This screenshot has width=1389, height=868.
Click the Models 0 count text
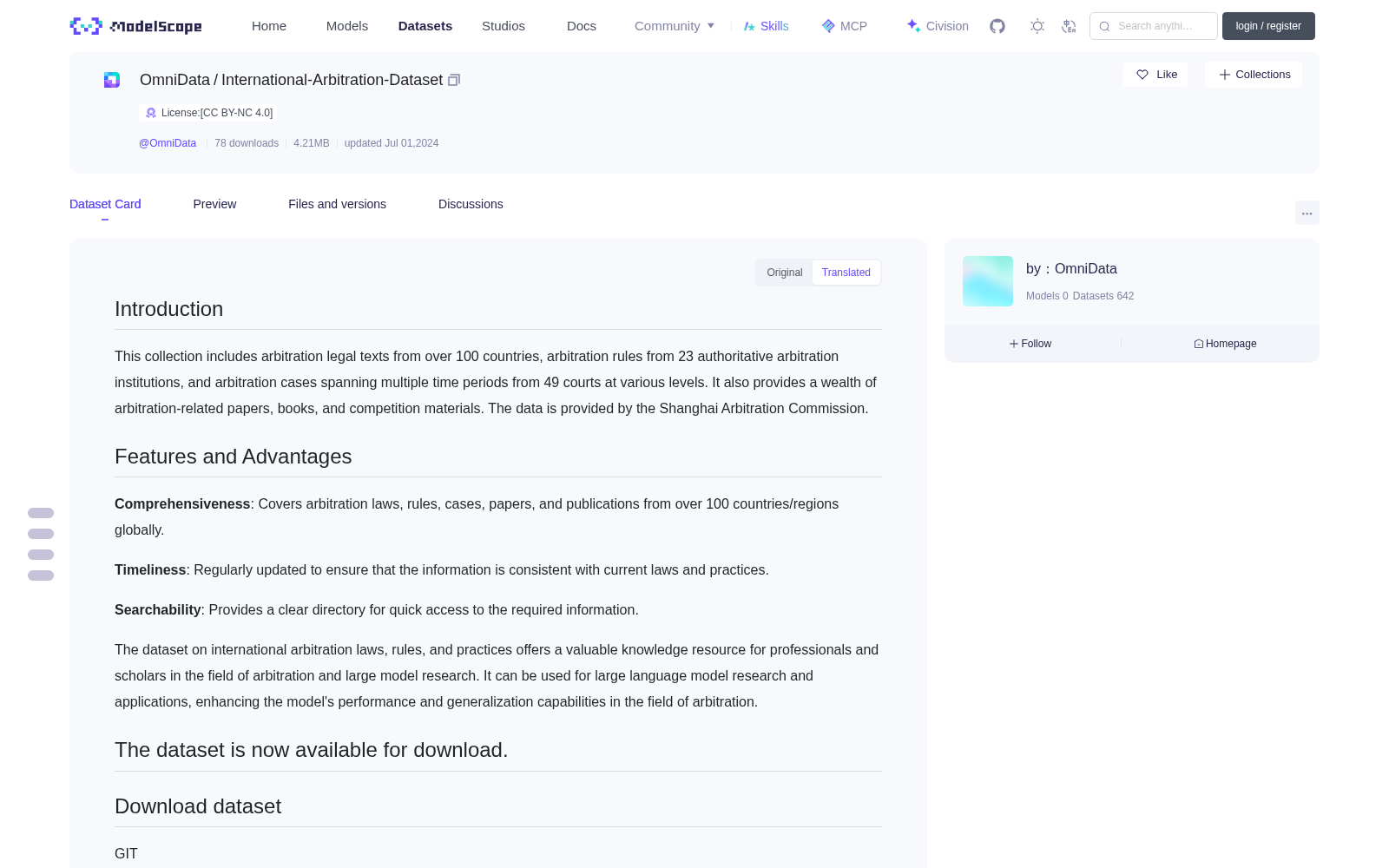1047,296
